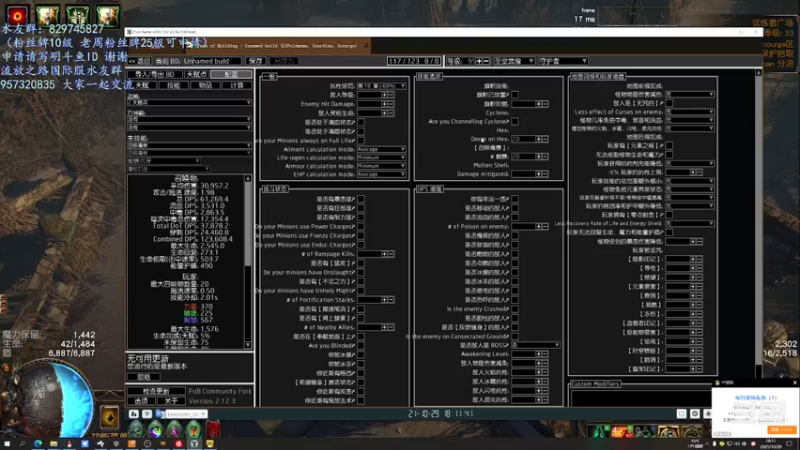The image size is (800, 450).
Task: Click the red buff icon in game HUD
Action: pyautogui.click(x=17, y=15)
